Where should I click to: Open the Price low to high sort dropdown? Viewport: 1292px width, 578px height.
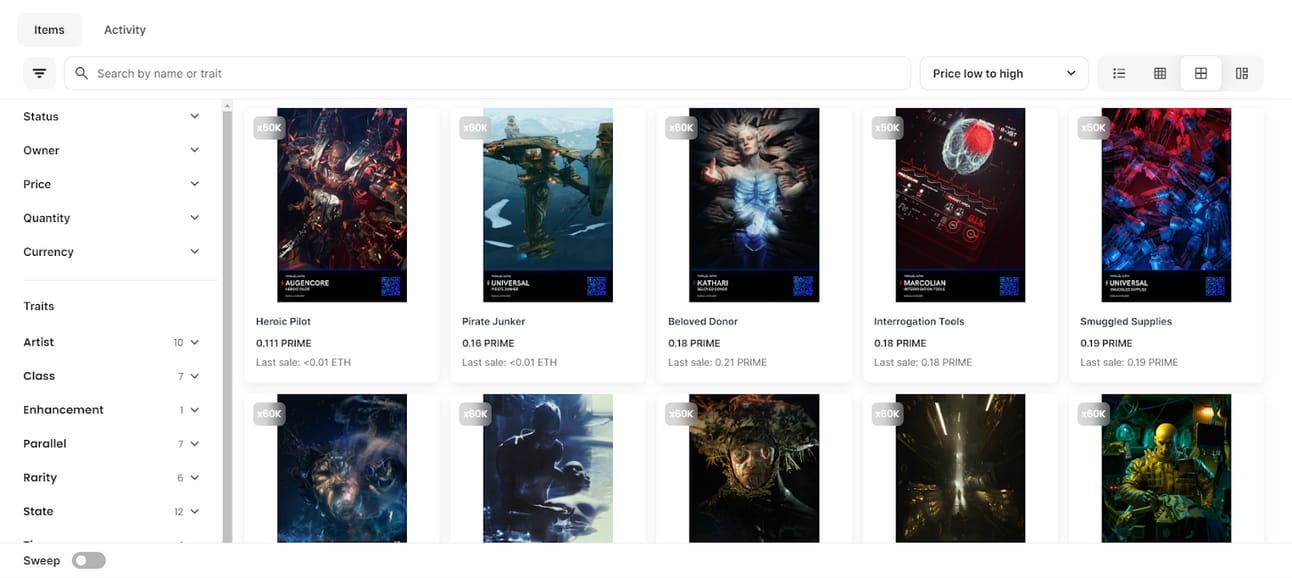pyautogui.click(x=1004, y=73)
